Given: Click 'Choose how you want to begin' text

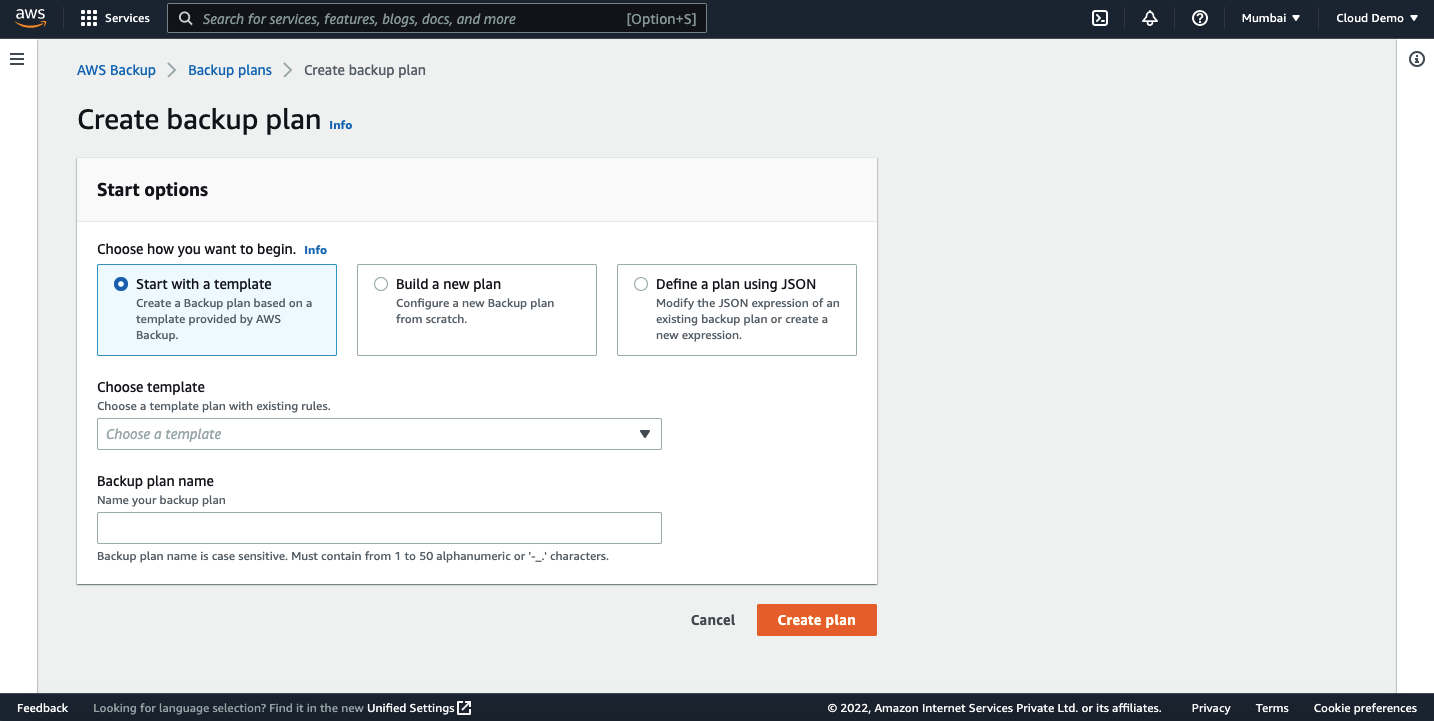Looking at the screenshot, I should tap(196, 249).
